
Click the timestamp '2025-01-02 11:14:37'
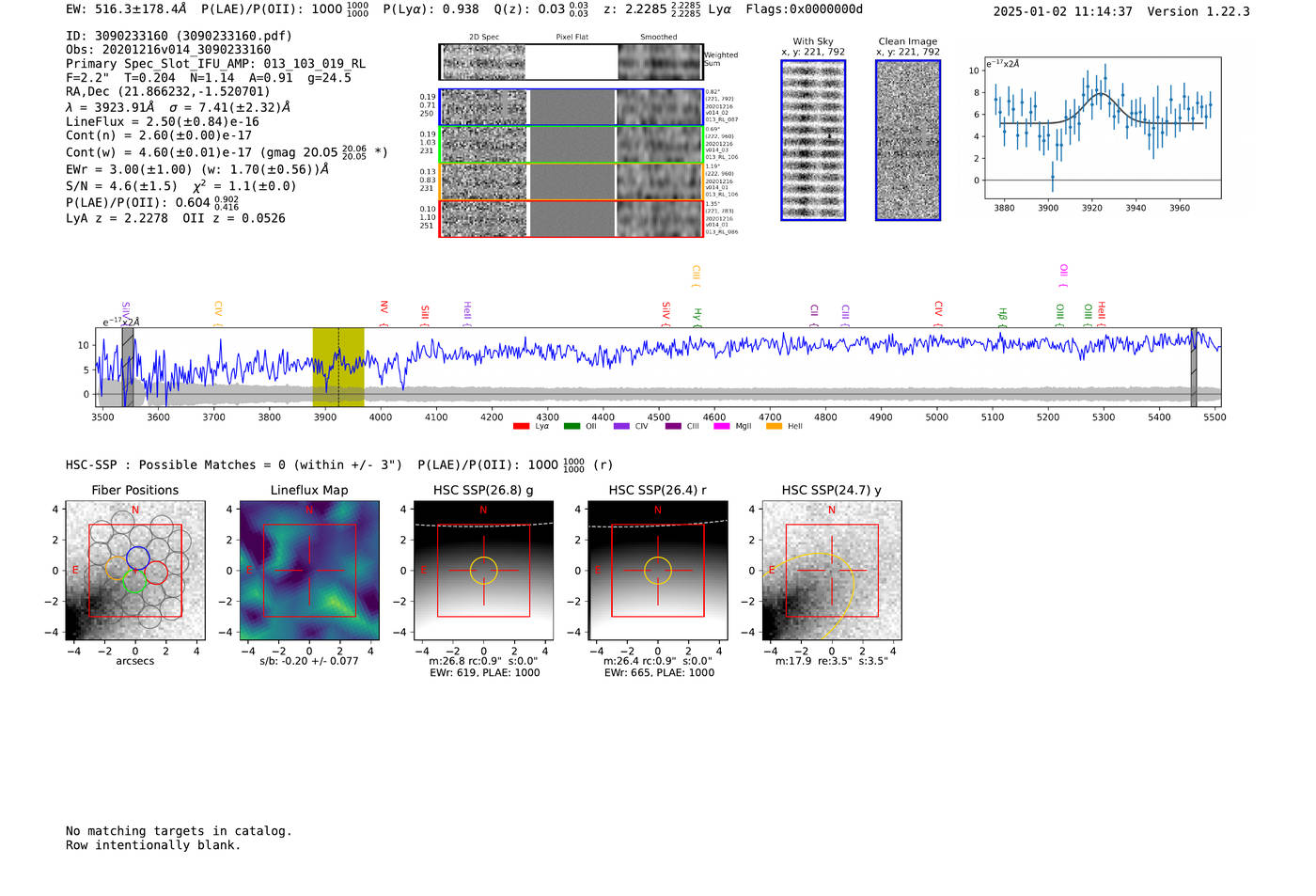[1062, 11]
